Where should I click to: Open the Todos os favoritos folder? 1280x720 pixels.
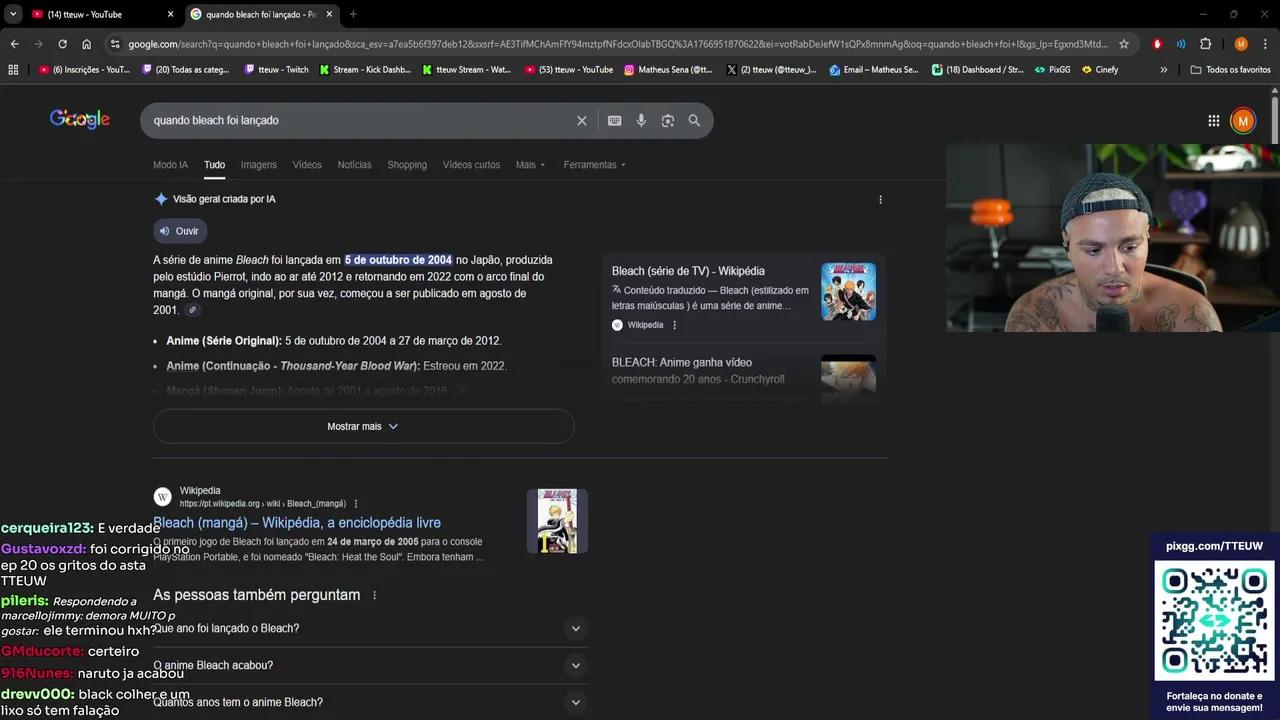[x=1230, y=70]
